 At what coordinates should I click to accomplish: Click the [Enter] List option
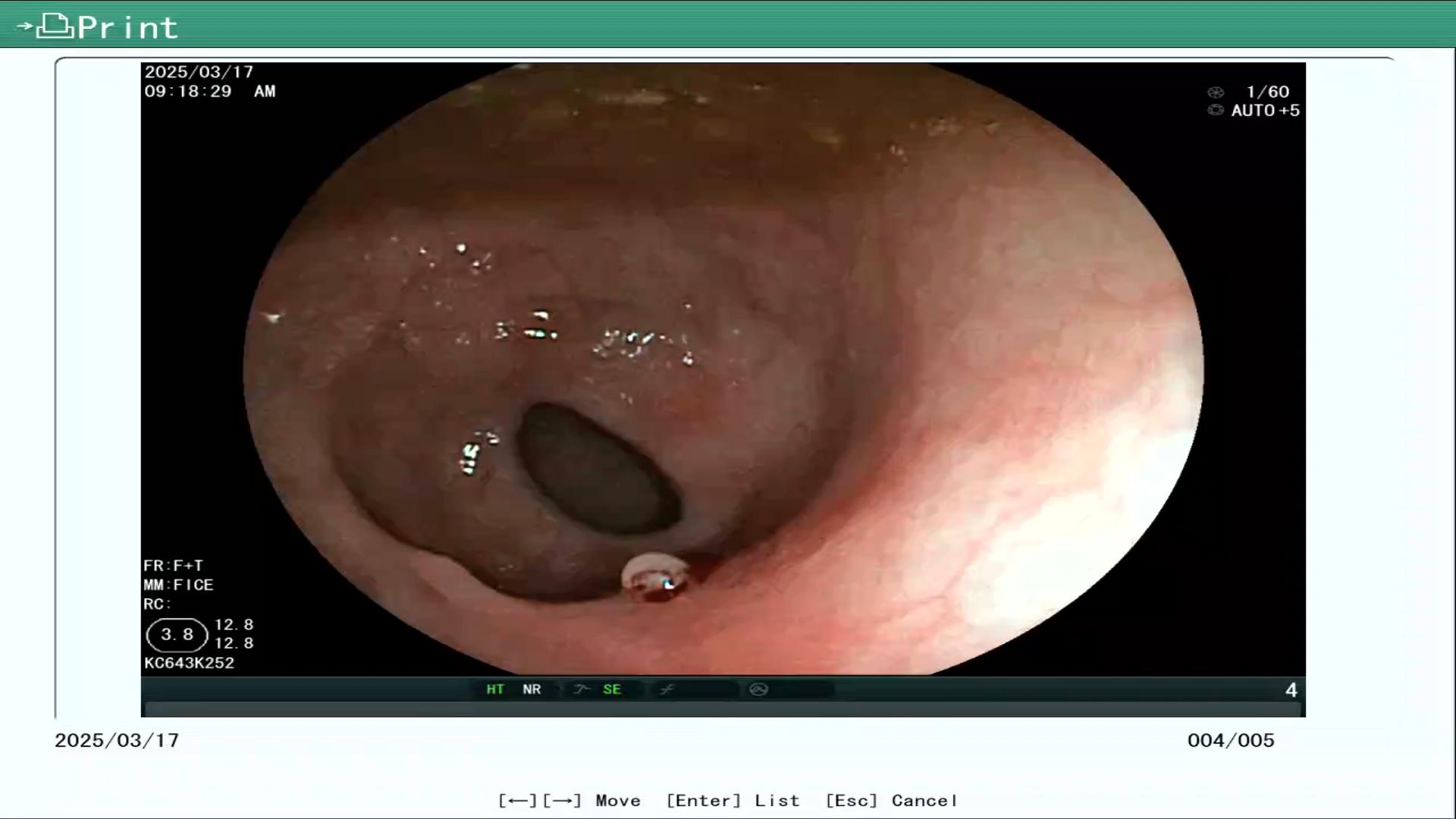(x=733, y=801)
